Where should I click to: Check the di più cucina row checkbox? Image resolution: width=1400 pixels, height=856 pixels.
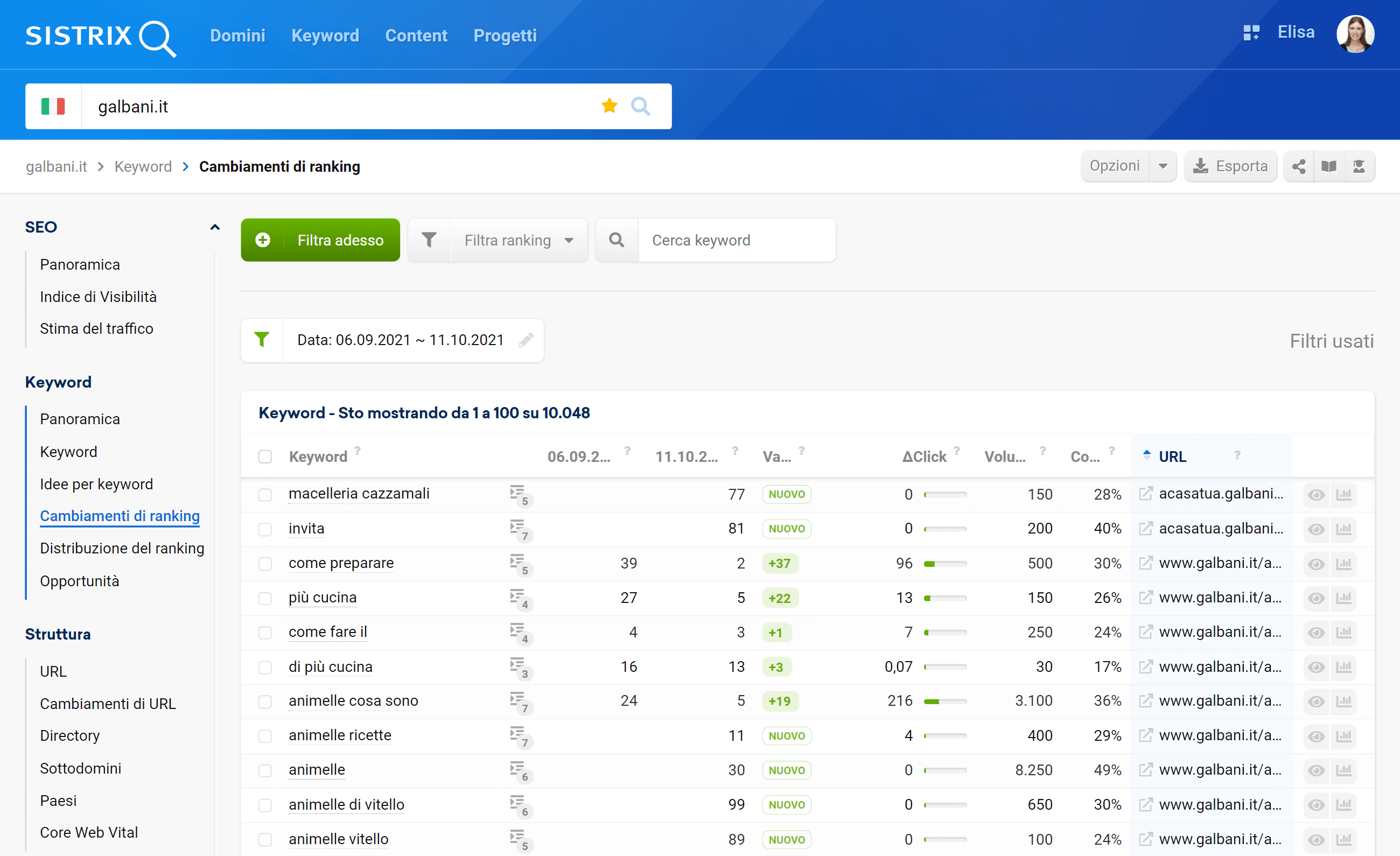point(265,667)
